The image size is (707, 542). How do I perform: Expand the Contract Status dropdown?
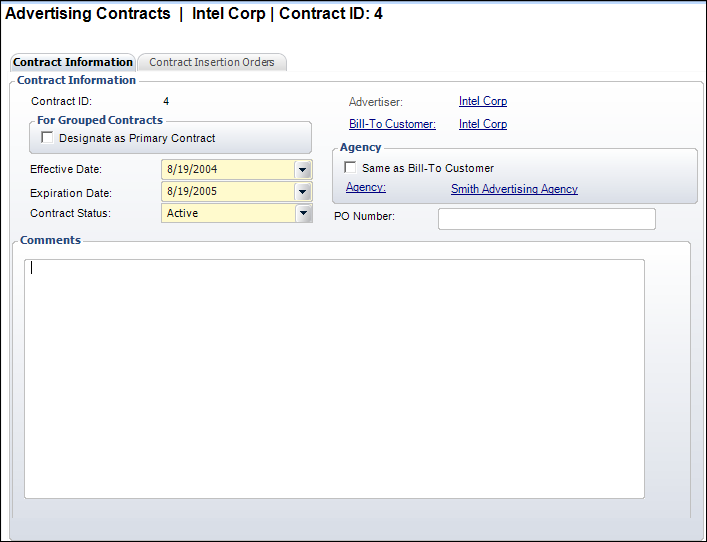point(303,213)
